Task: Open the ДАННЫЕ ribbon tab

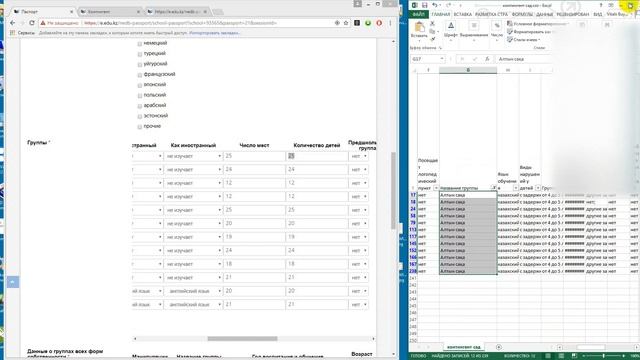Action: point(544,14)
